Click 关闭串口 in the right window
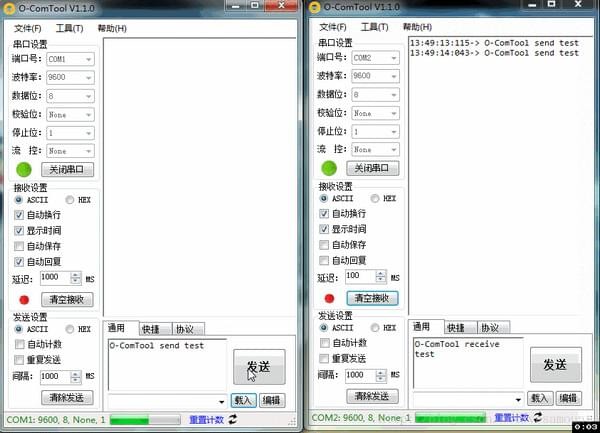Image resolution: width=600 pixels, height=433 pixels. (x=373, y=168)
